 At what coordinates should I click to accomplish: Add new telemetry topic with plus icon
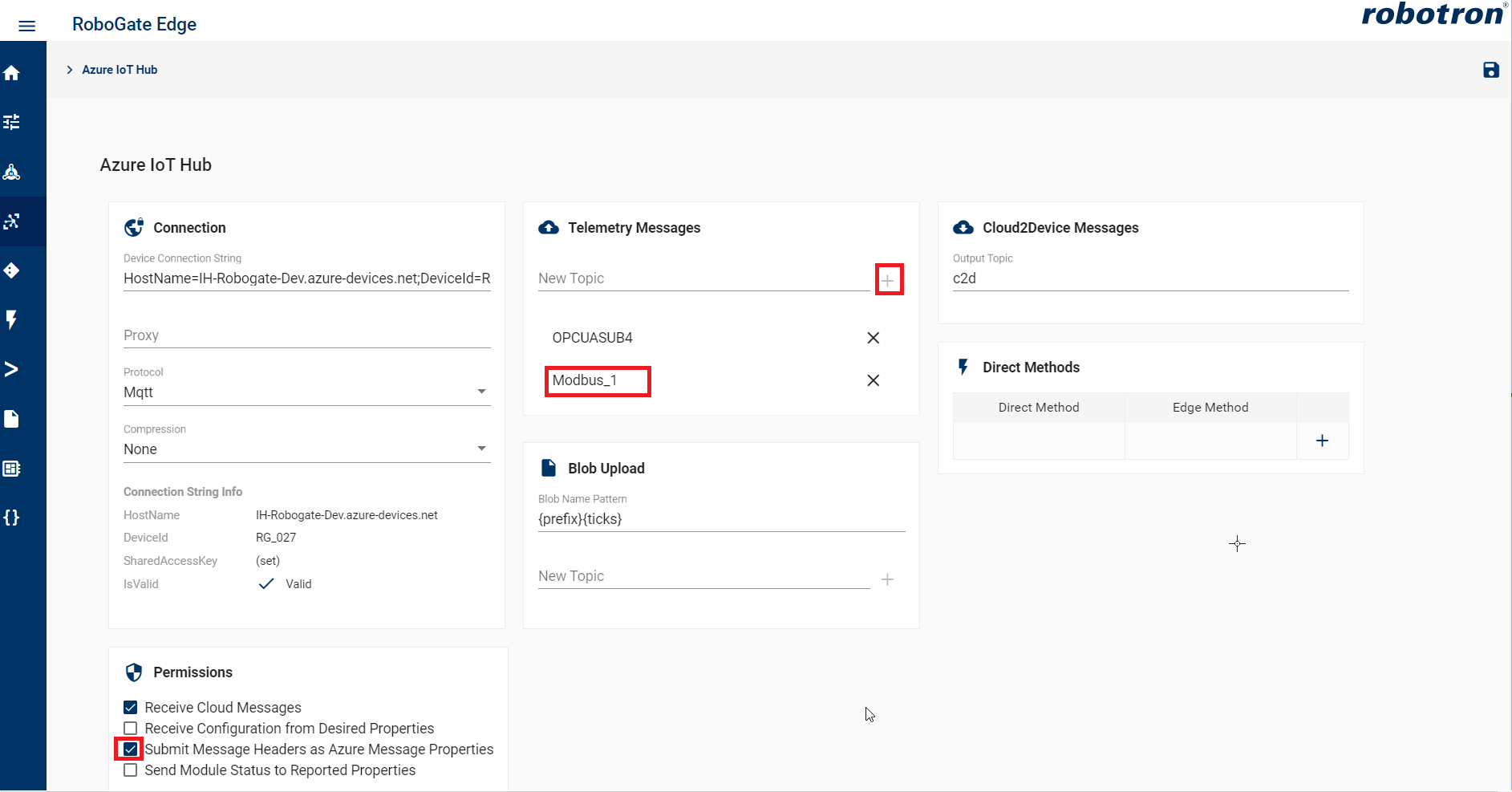[x=888, y=280]
